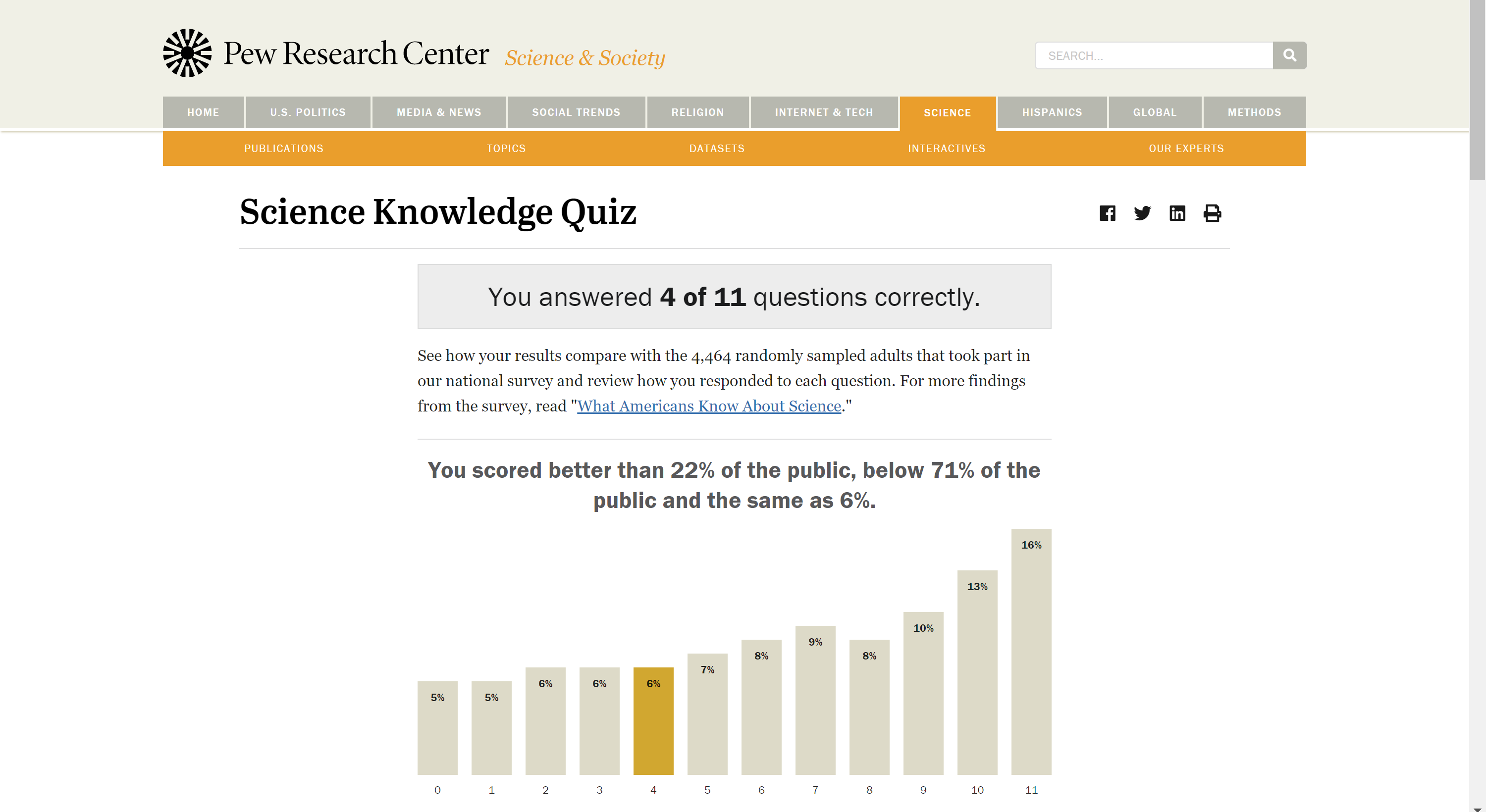This screenshot has height=812, width=1486.
Task: Click the Pew Research Center logo
Action: (x=326, y=53)
